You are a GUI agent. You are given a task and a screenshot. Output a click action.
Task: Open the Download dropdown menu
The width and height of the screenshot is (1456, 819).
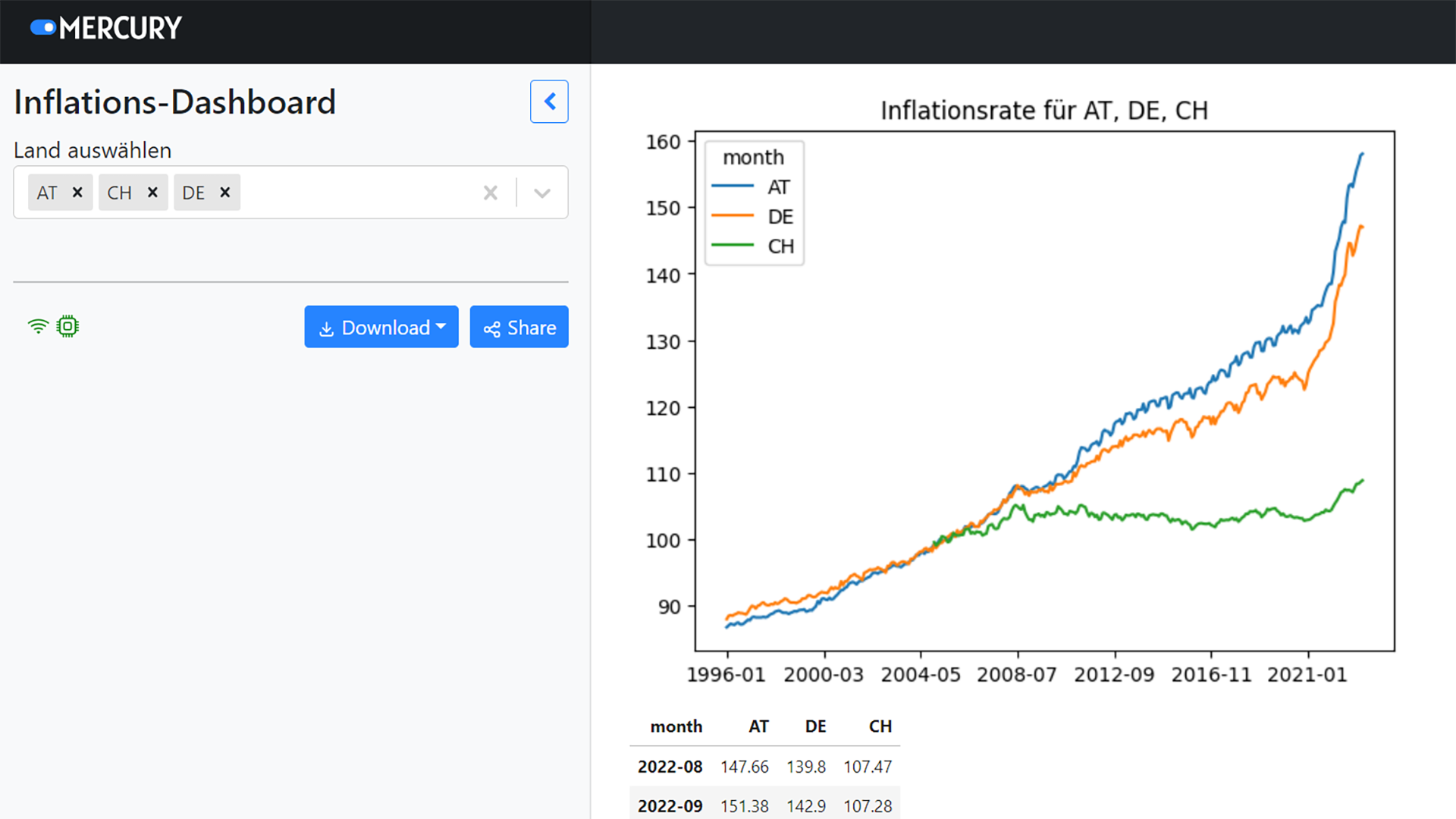tap(381, 327)
